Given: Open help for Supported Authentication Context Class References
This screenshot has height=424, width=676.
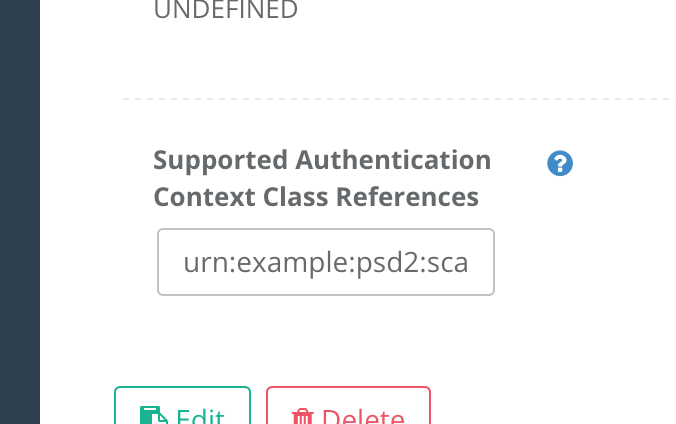Looking at the screenshot, I should tap(560, 163).
